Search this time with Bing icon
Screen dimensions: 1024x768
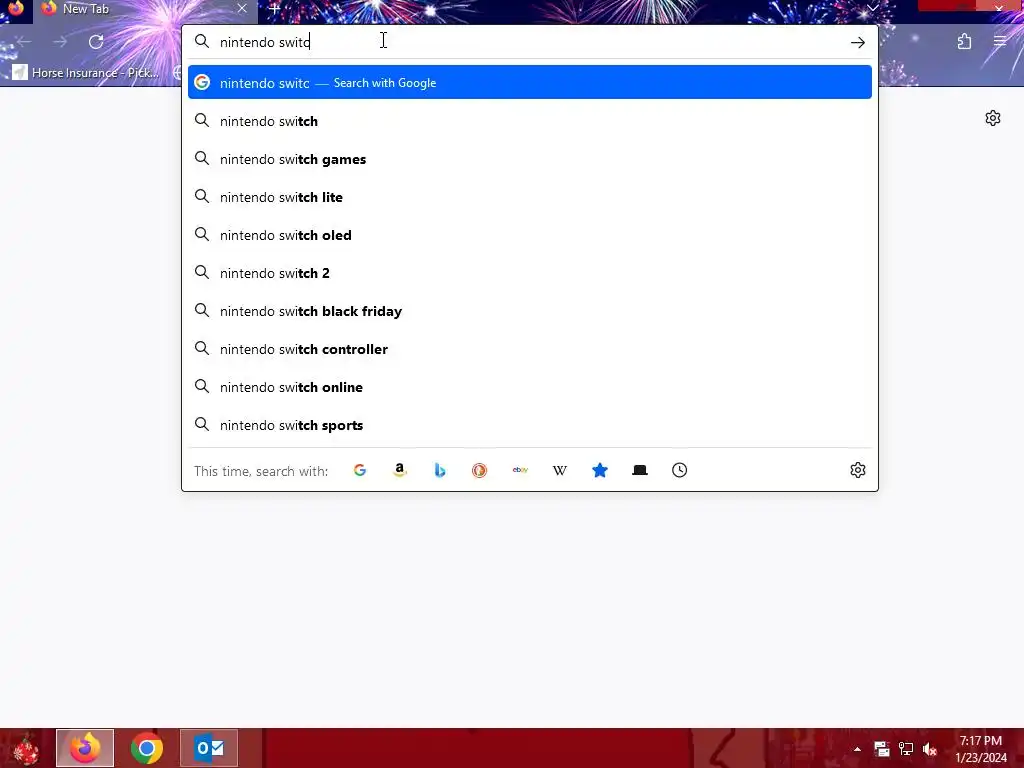[440, 470]
